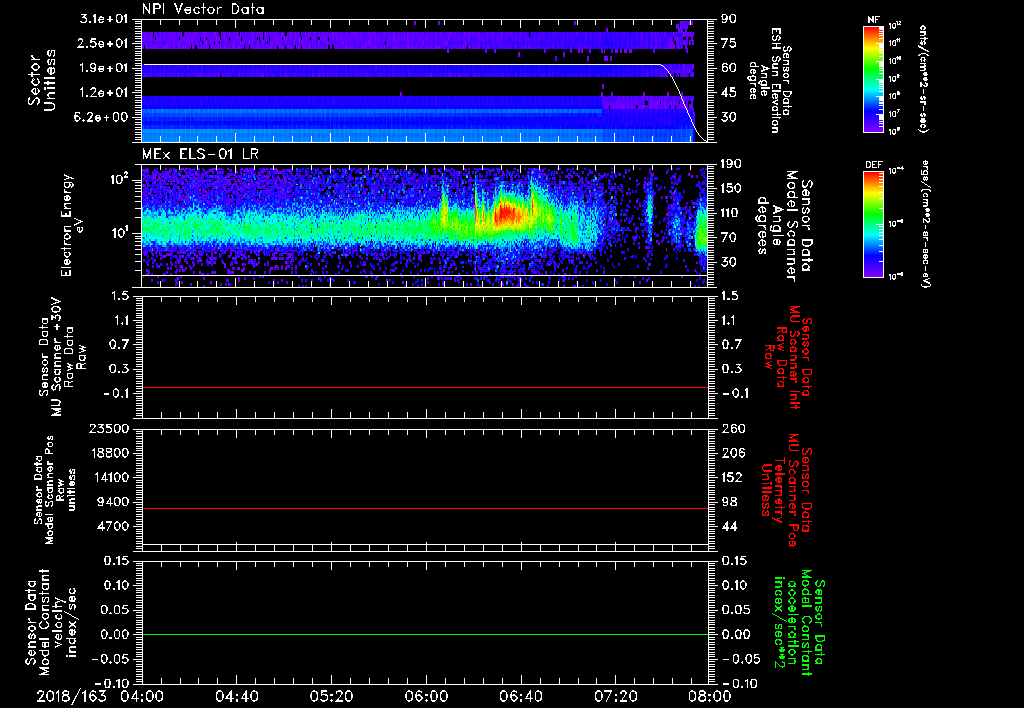Click the red high-intensity burst in the ELS spectrogram
1024x708 pixels.
pyautogui.click(x=507, y=214)
